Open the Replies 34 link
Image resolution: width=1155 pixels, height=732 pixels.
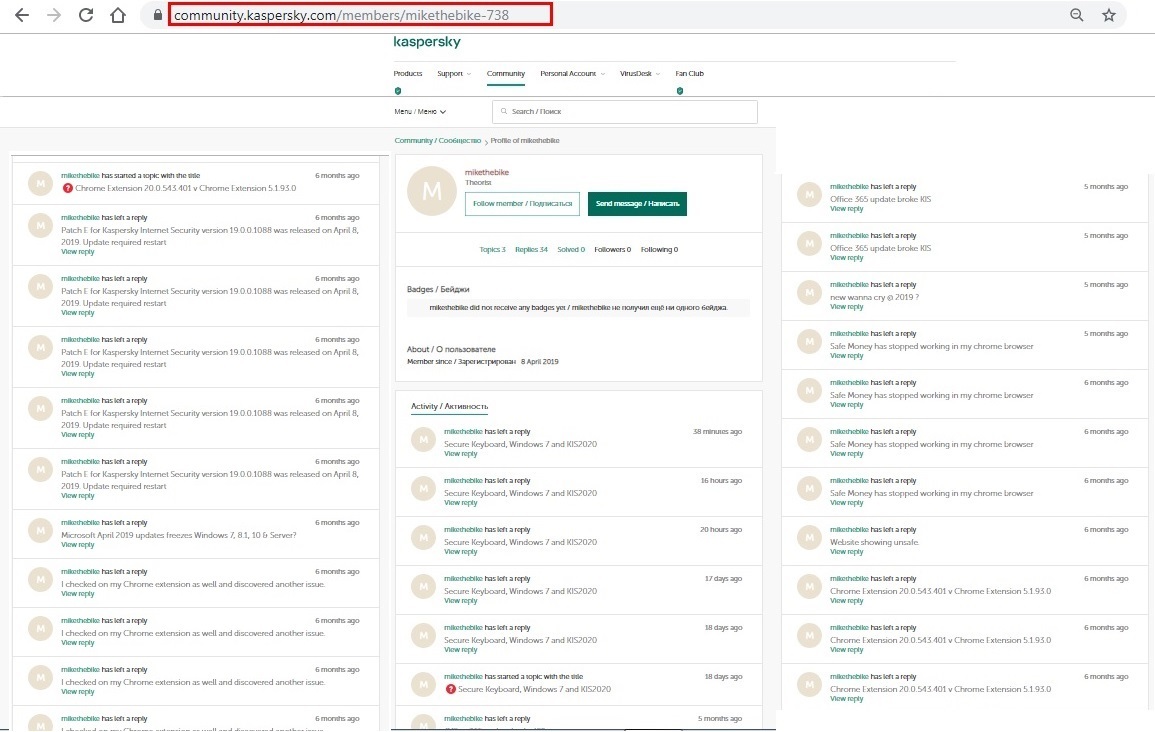(531, 250)
